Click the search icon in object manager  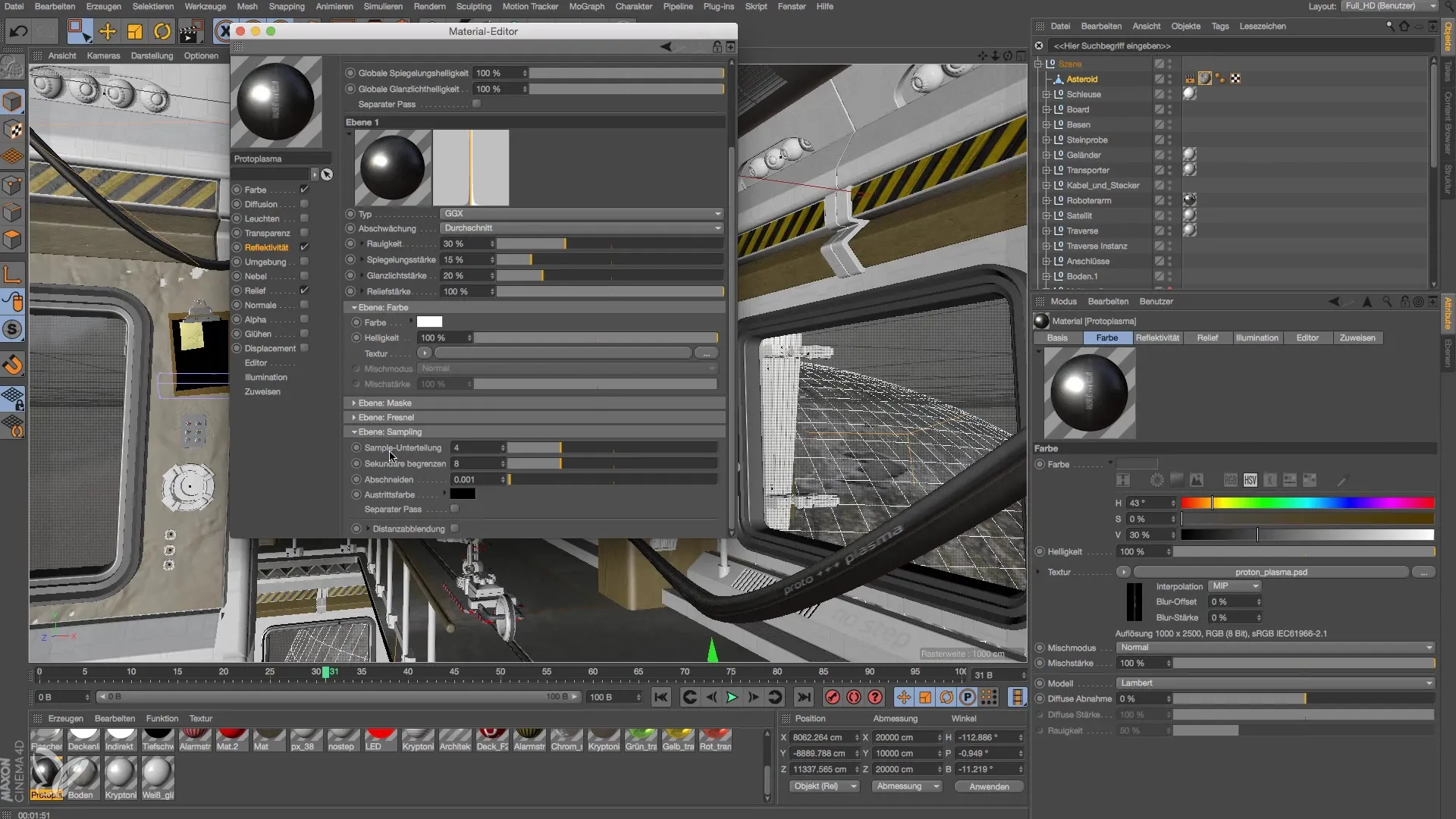click(1389, 26)
